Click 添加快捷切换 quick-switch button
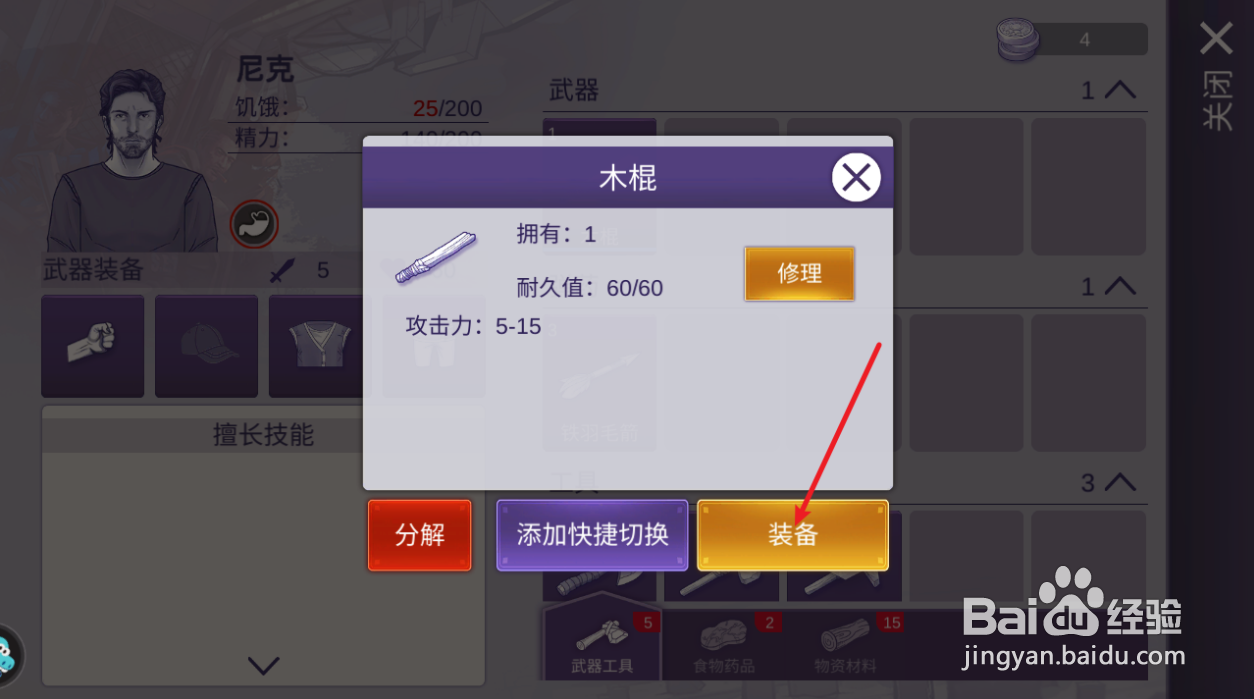Screen dimensions: 1254x699 point(593,535)
